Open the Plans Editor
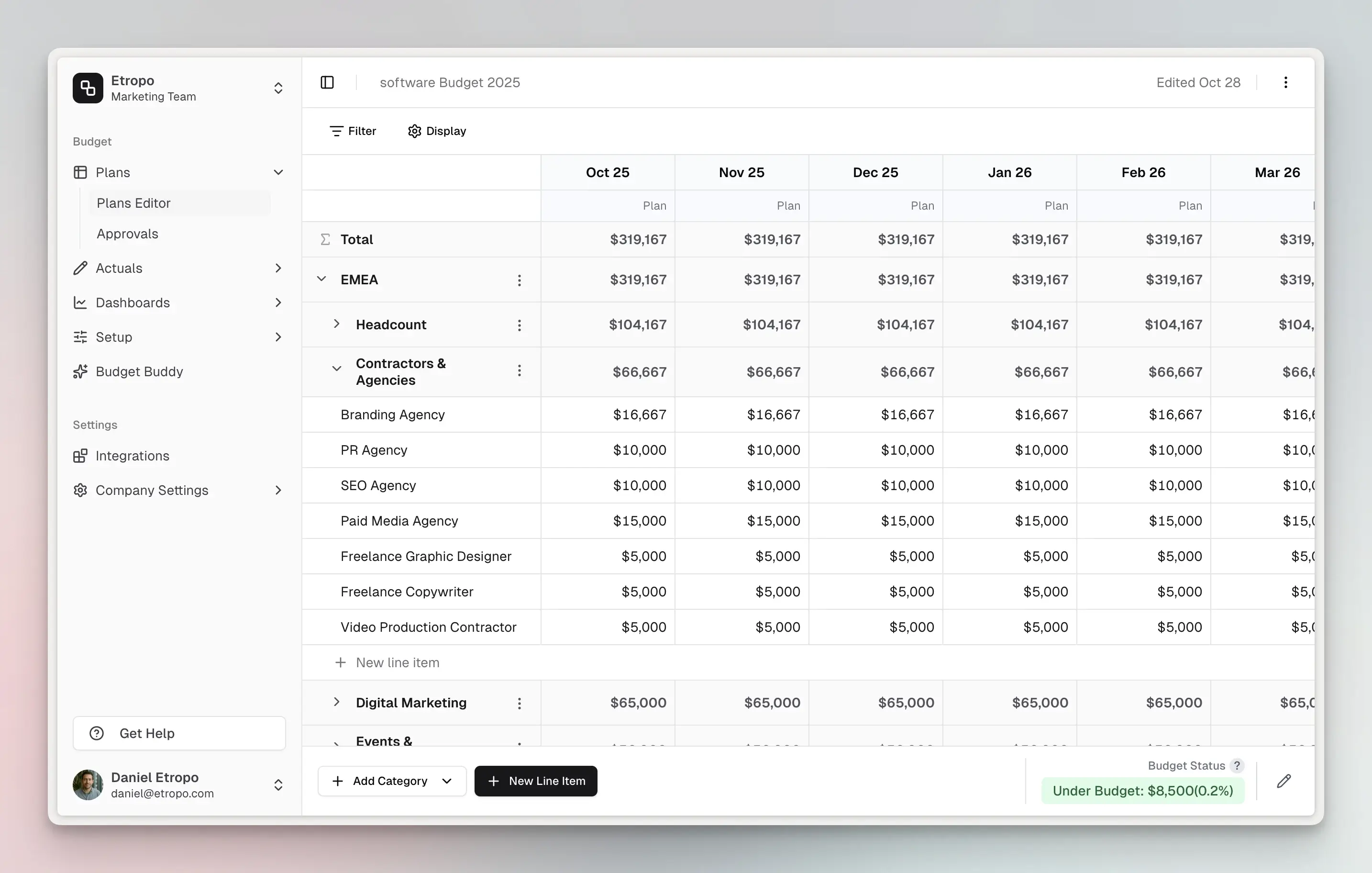Image resolution: width=1372 pixels, height=873 pixels. (133, 203)
